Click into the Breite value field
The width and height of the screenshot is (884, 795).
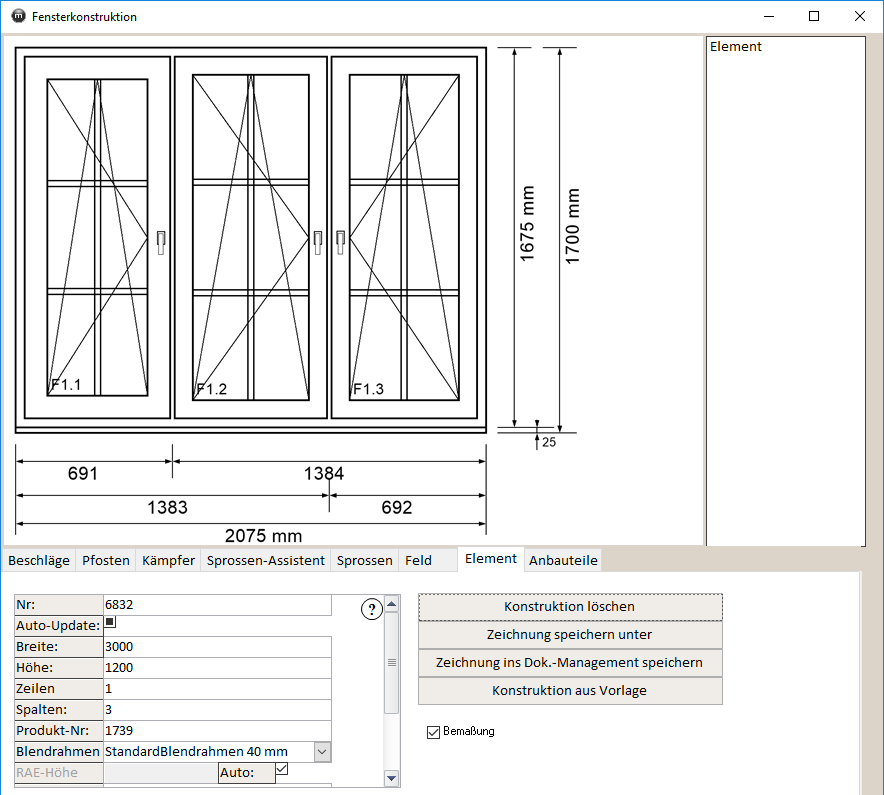click(x=216, y=646)
